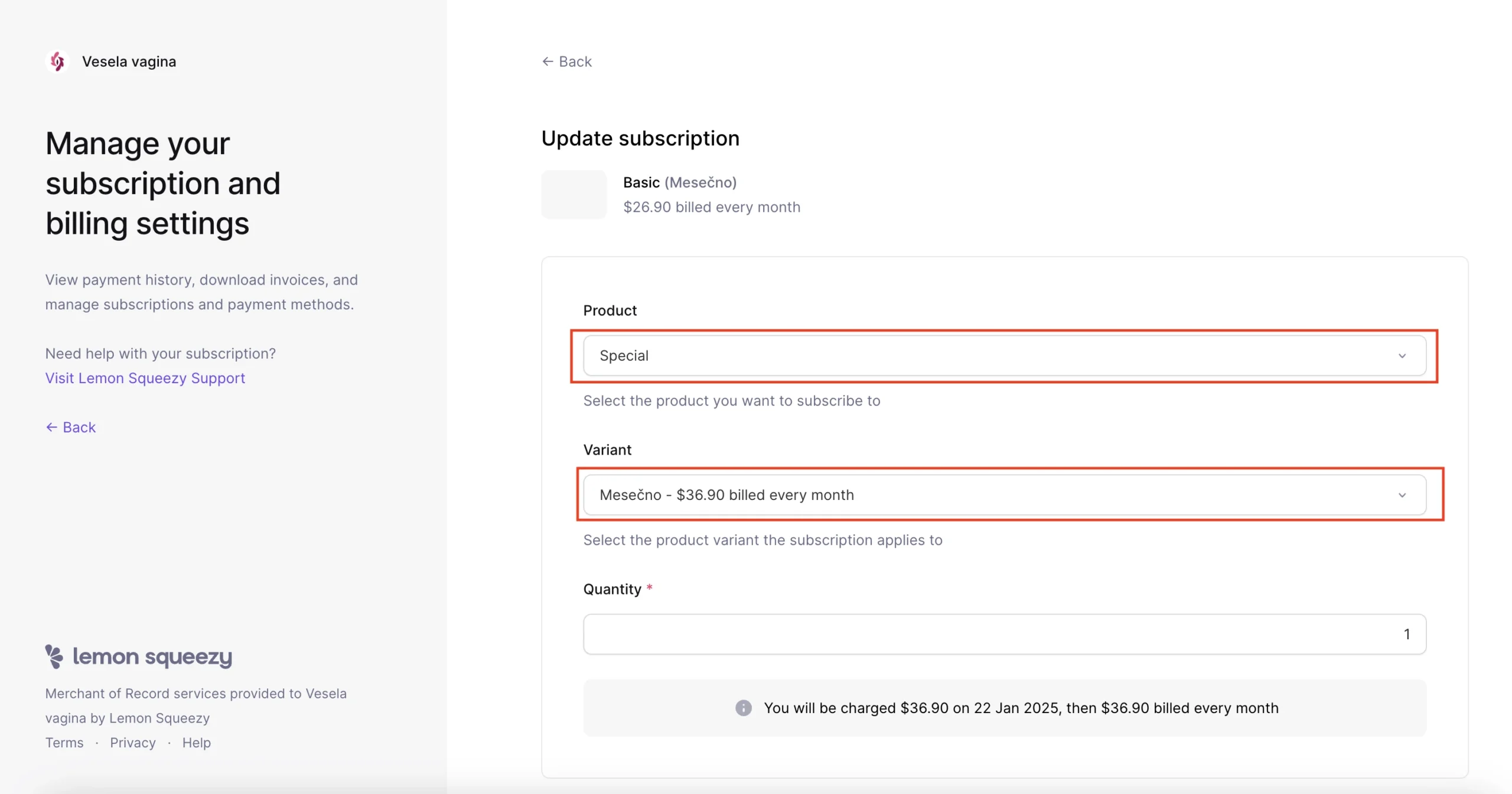
Task: Click the Variant dropdown chevron arrow
Action: pyautogui.click(x=1402, y=495)
